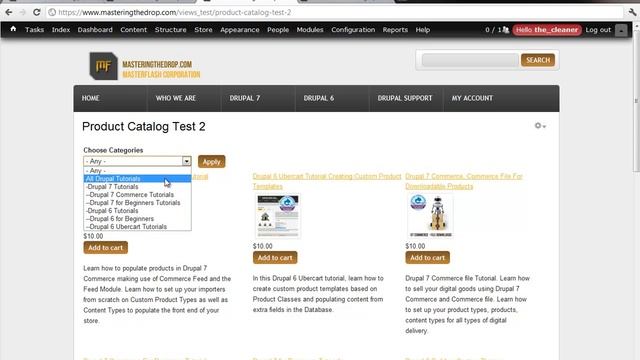
Task: Go to DRUPAL 7 navigation item
Action: pyautogui.click(x=244, y=98)
